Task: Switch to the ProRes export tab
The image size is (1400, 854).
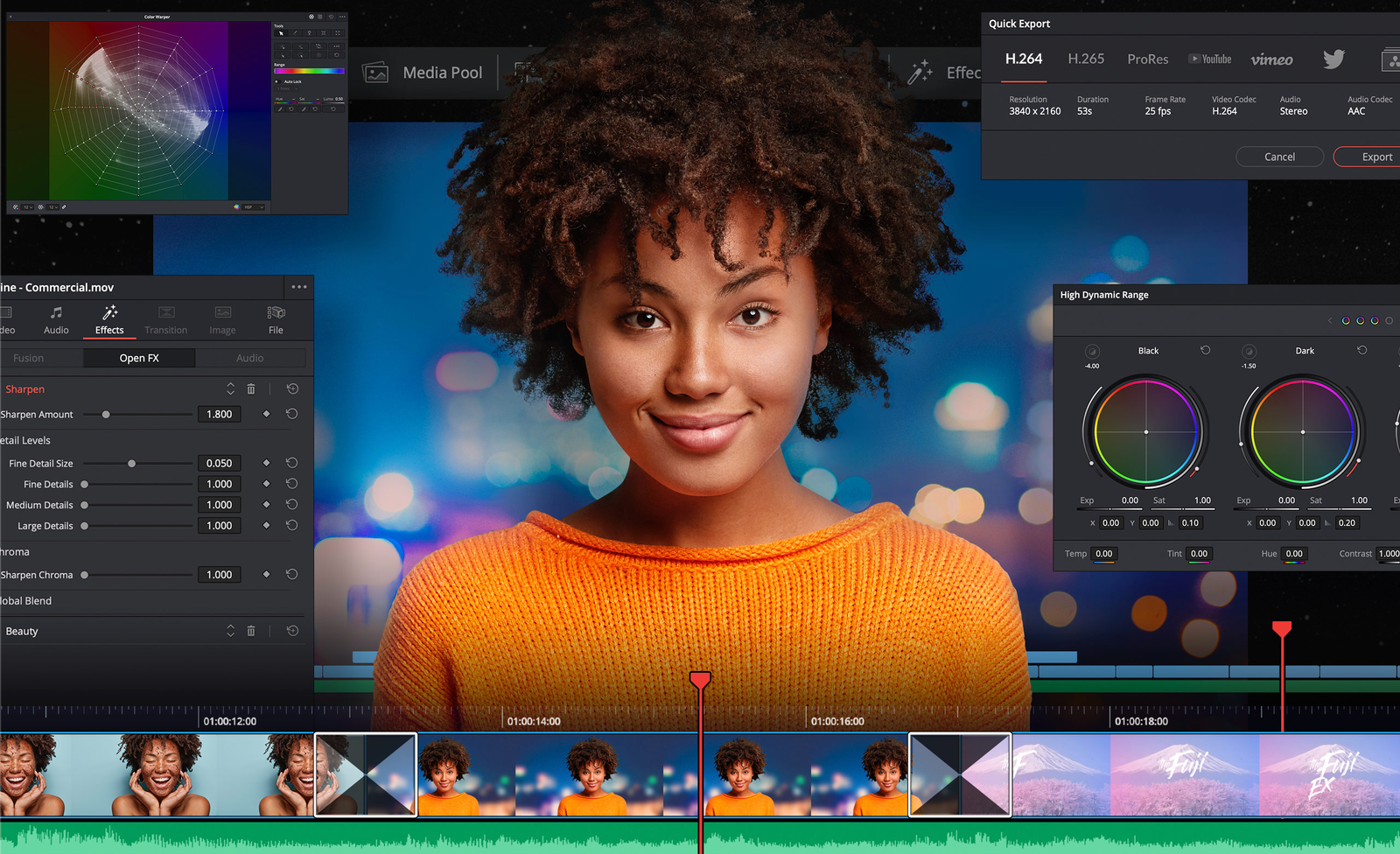Action: [x=1148, y=59]
